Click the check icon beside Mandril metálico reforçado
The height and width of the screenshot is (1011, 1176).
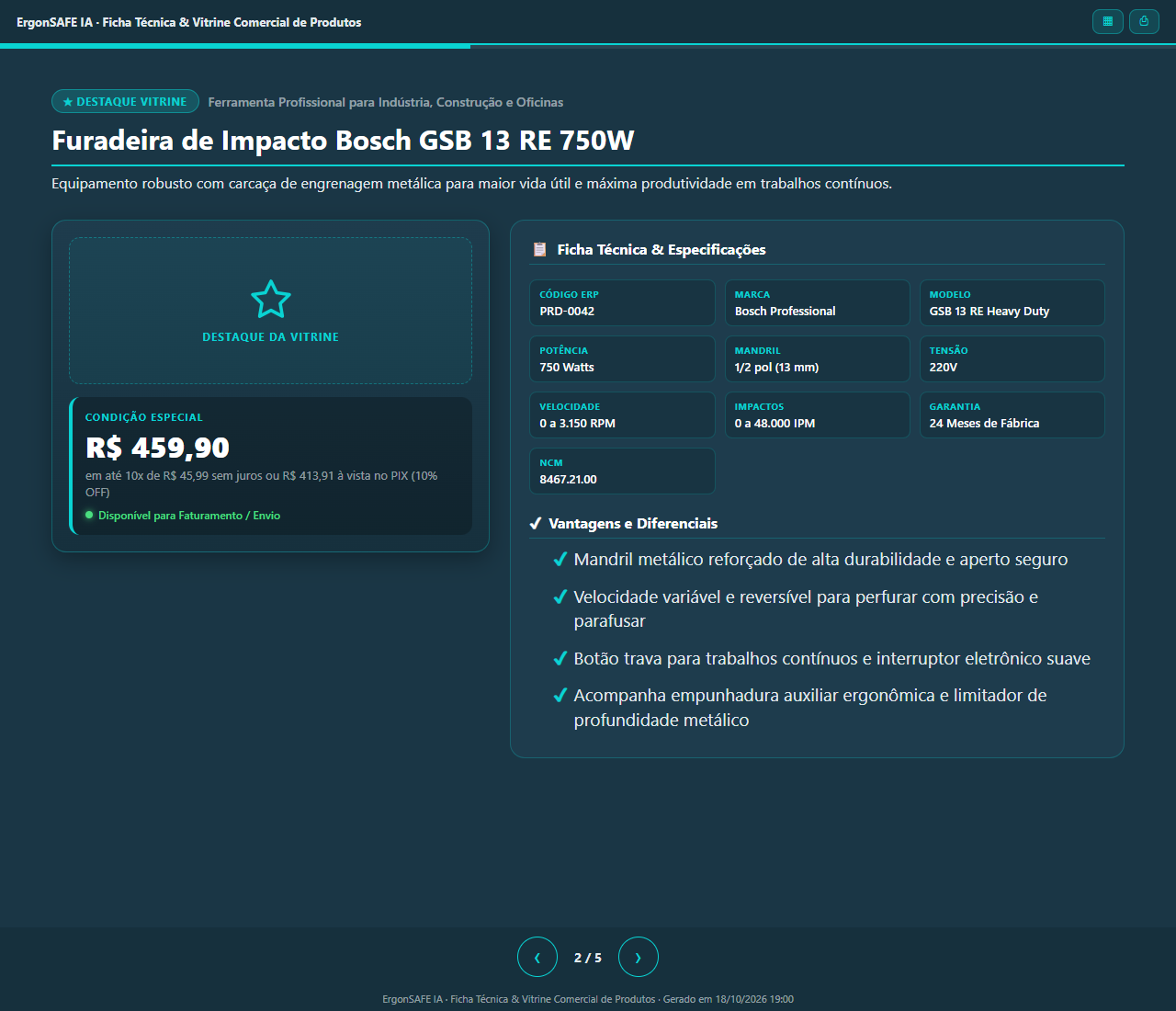click(560, 559)
